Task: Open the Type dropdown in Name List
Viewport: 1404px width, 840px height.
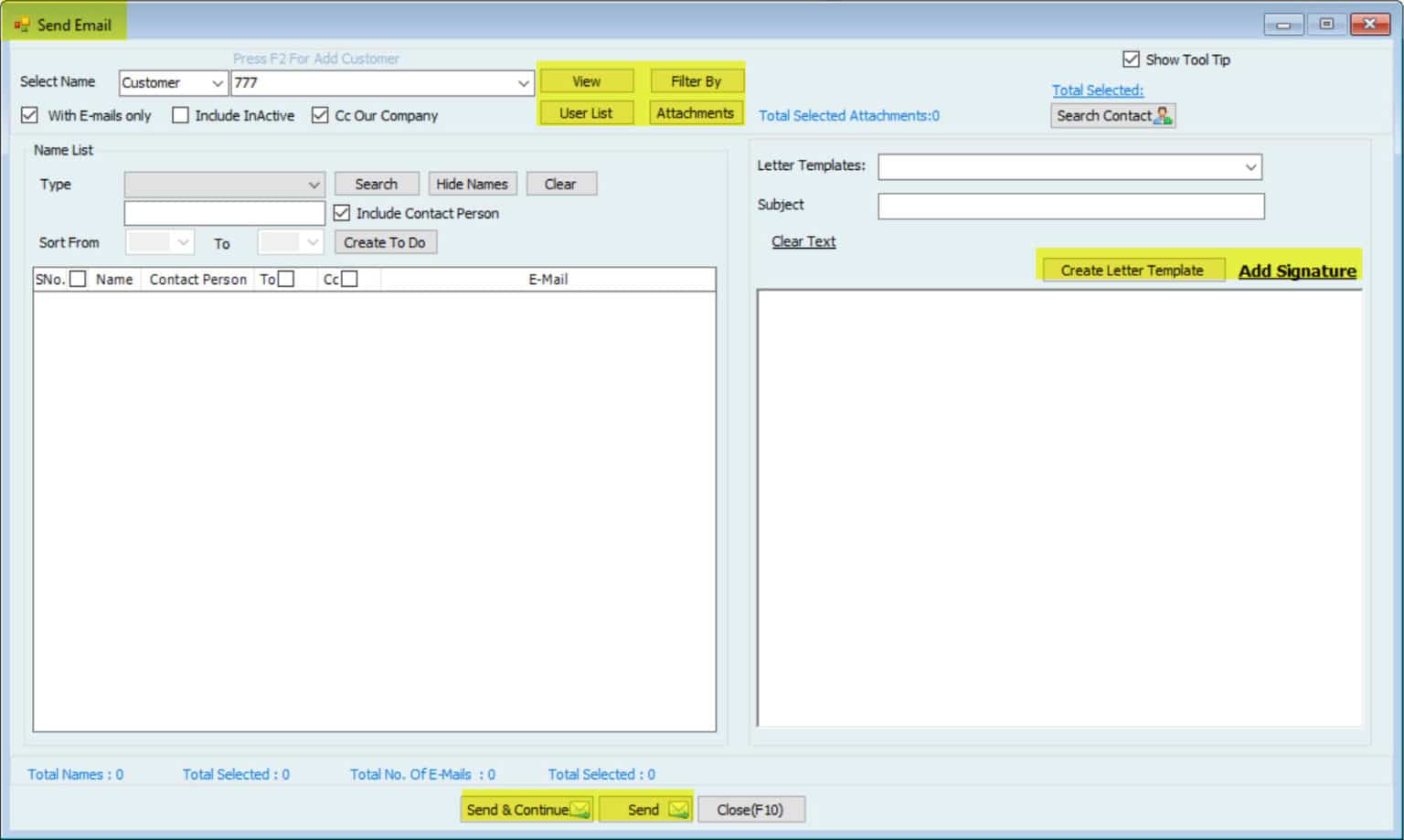Action: 314,185
